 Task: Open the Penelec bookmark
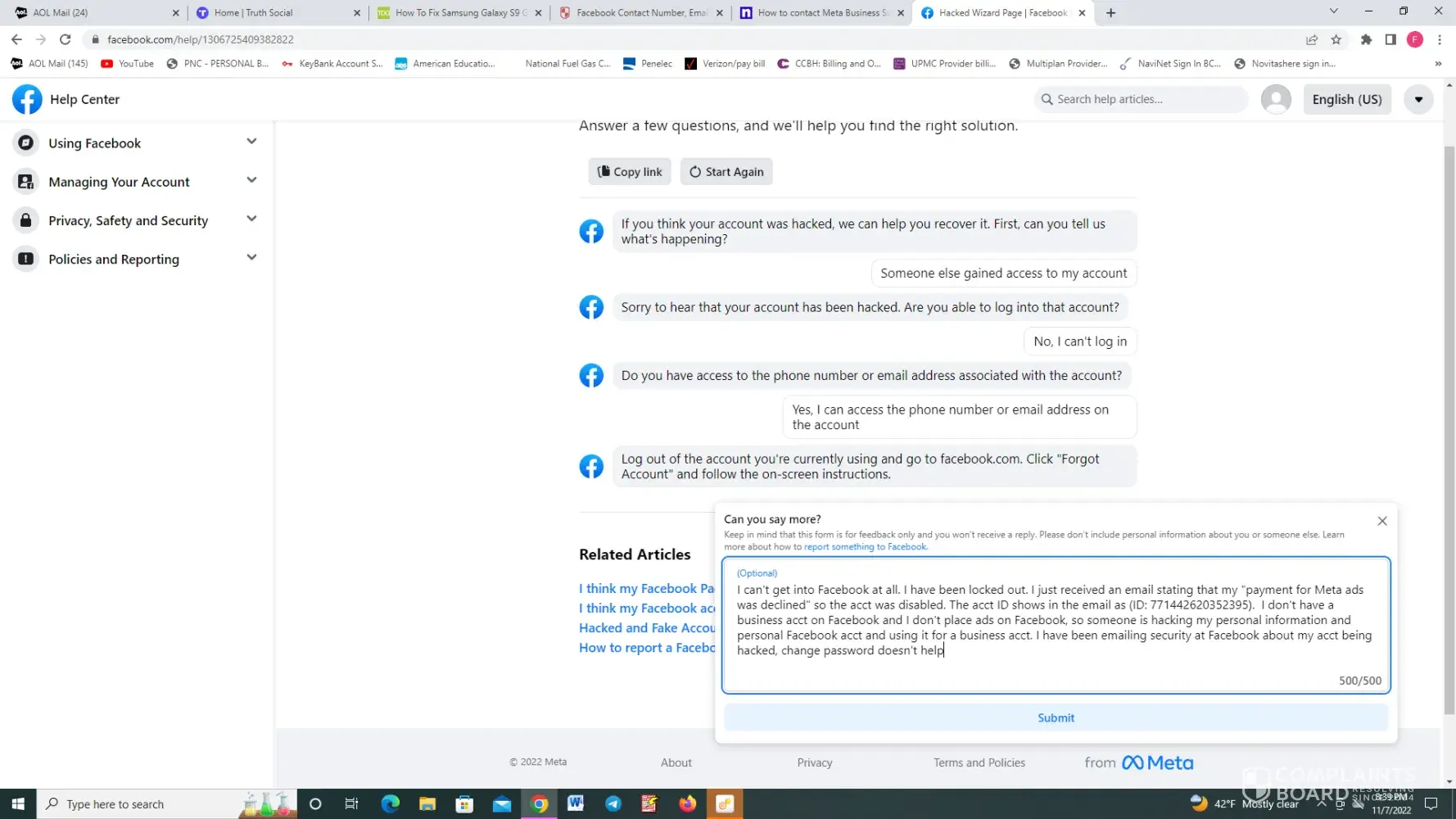click(648, 64)
